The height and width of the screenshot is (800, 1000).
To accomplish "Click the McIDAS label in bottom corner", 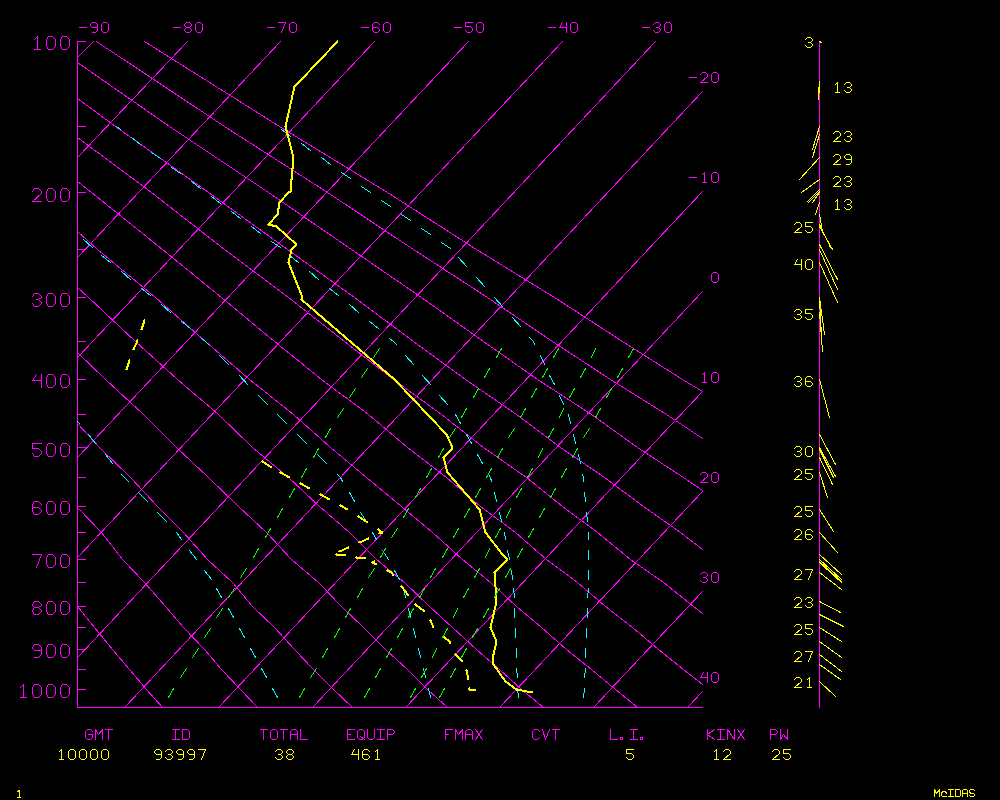I will (954, 792).
